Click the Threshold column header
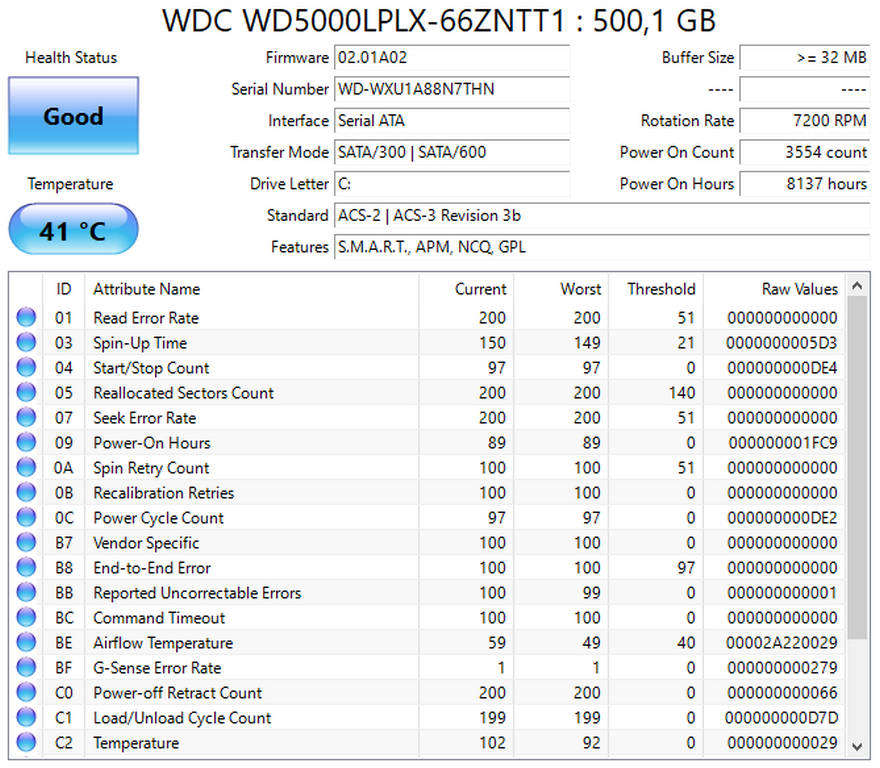Image resolution: width=880 pixels, height=768 pixels. (660, 289)
